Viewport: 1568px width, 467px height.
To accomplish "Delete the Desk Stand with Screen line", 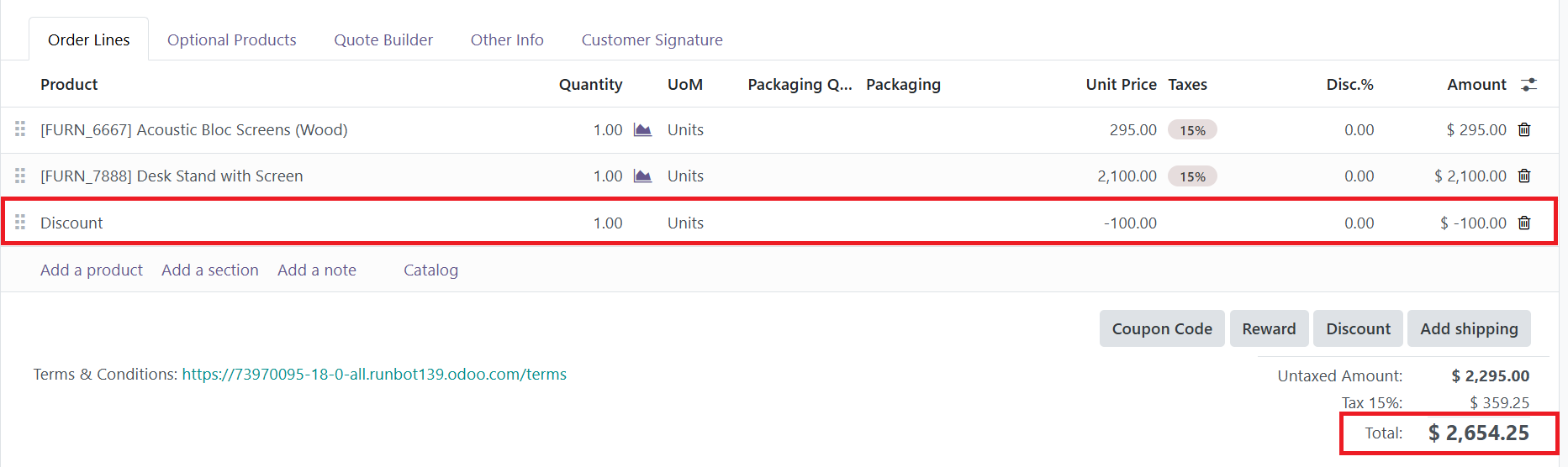I will tap(1524, 176).
